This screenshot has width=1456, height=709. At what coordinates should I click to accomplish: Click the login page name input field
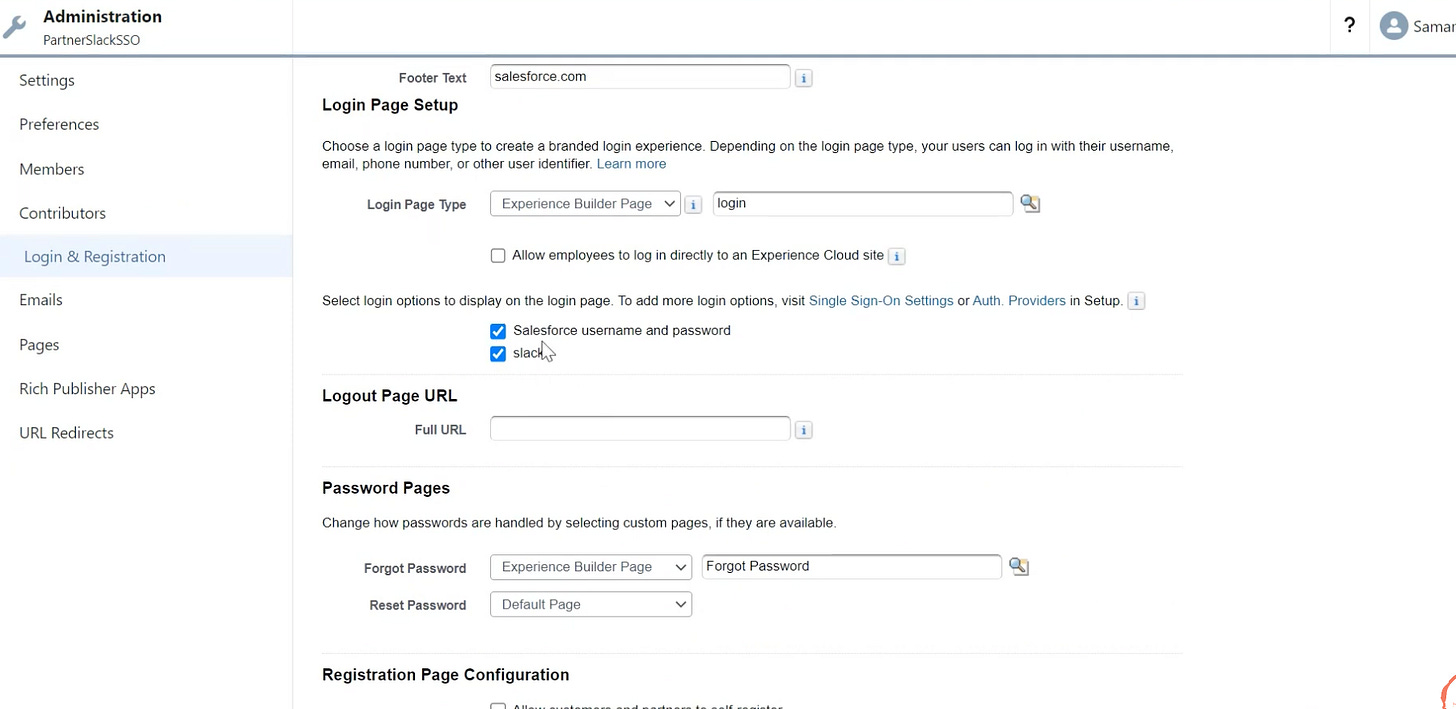tap(863, 204)
